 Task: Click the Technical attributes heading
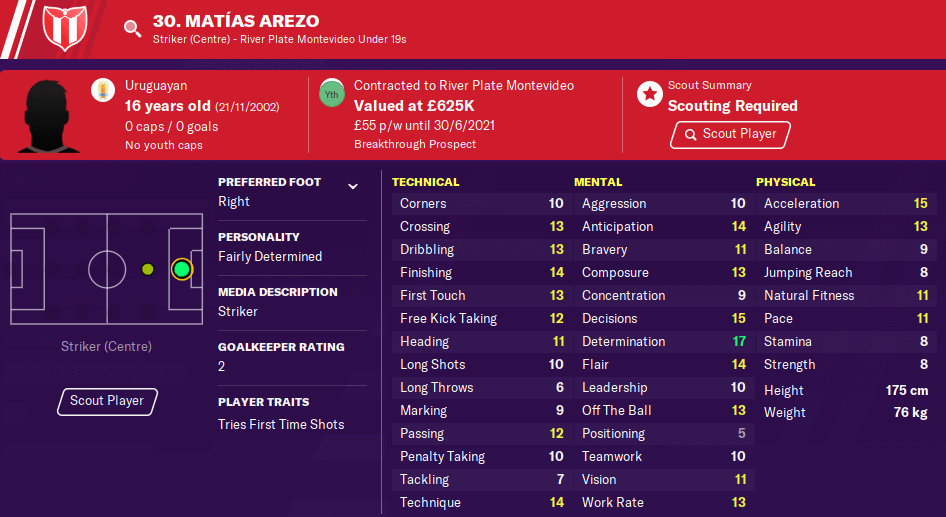tap(425, 182)
